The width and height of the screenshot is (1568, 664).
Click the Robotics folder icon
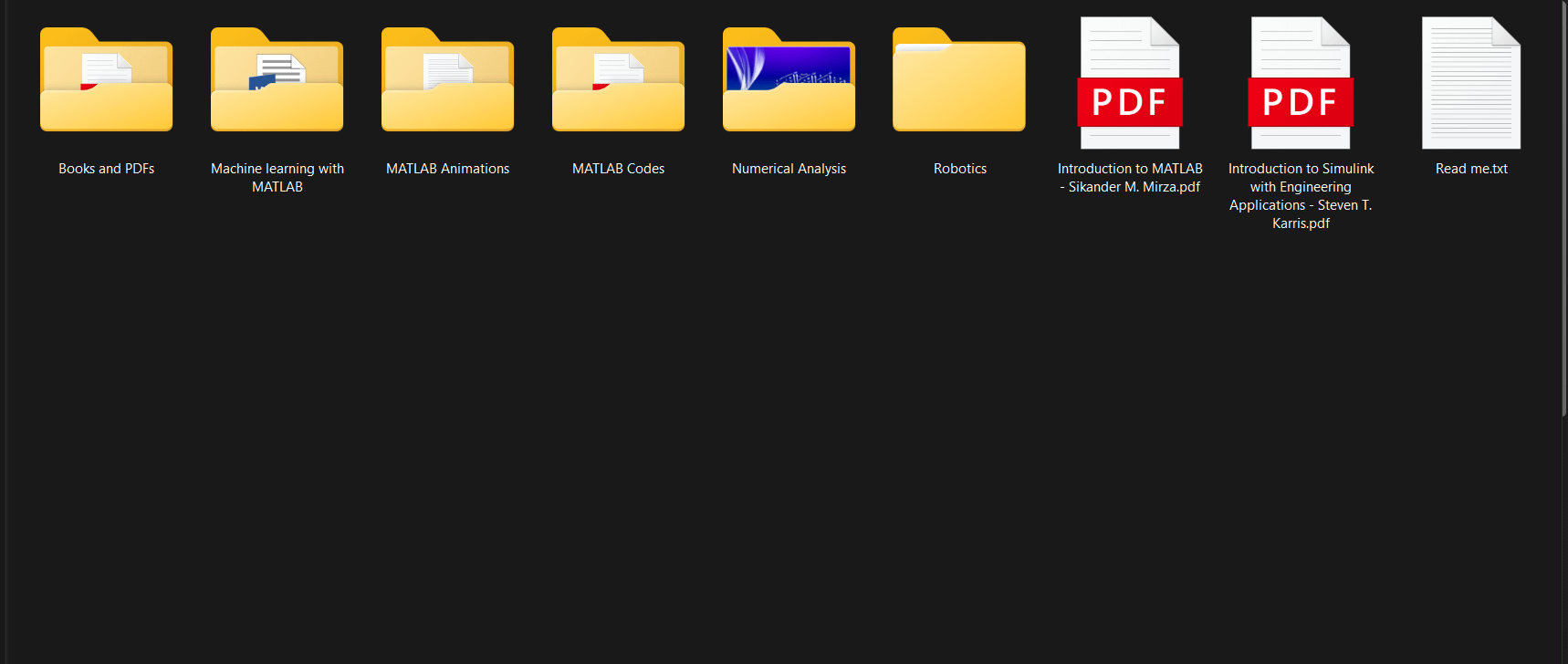[x=959, y=82]
